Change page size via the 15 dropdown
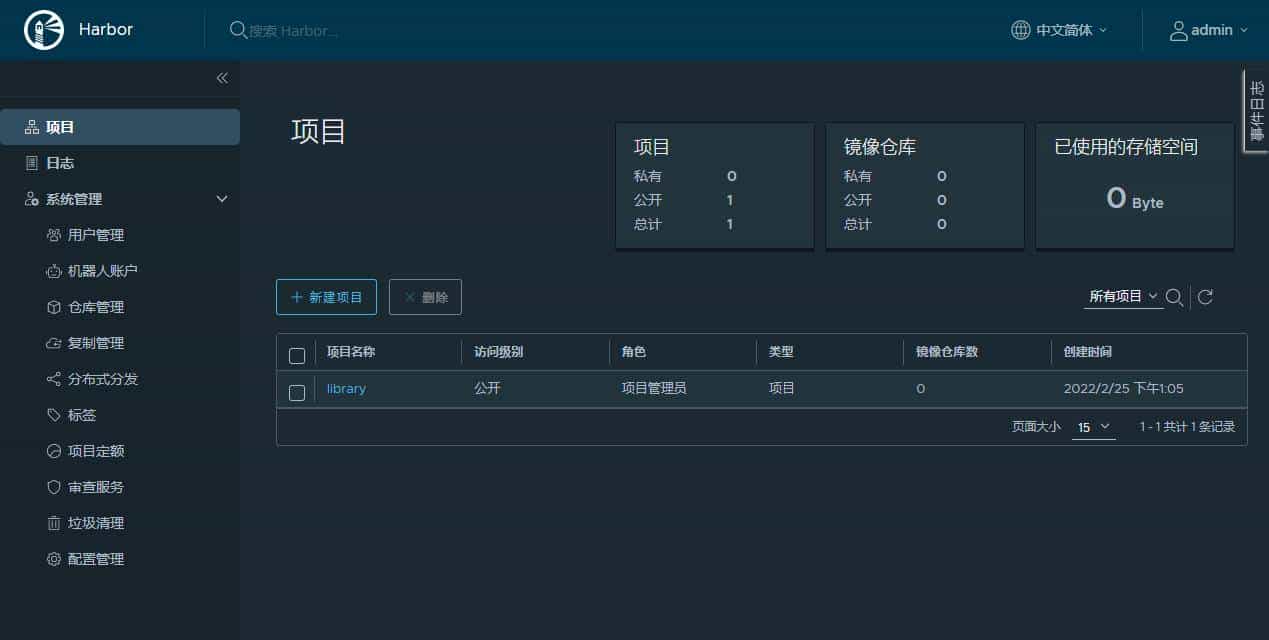This screenshot has height=640, width=1269. pyautogui.click(x=1092, y=426)
